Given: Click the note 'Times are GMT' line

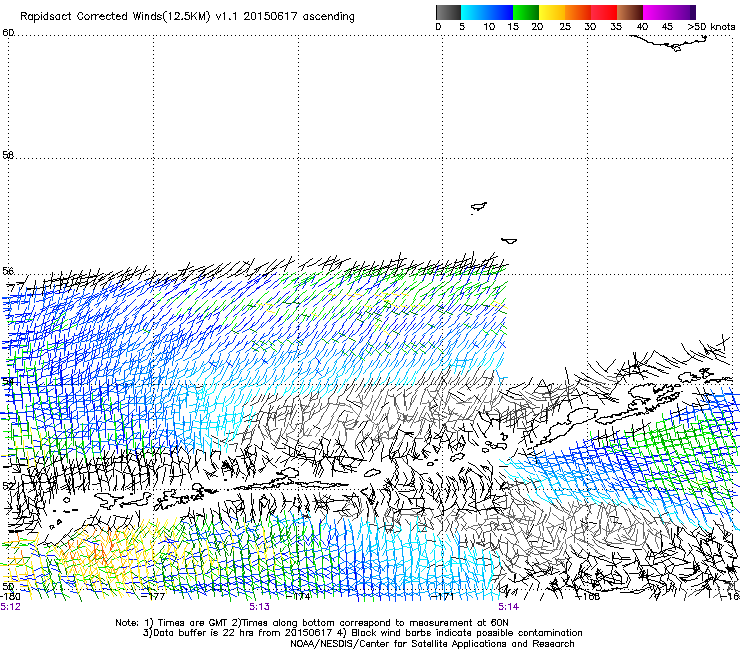Looking at the screenshot, I should pos(312,623).
